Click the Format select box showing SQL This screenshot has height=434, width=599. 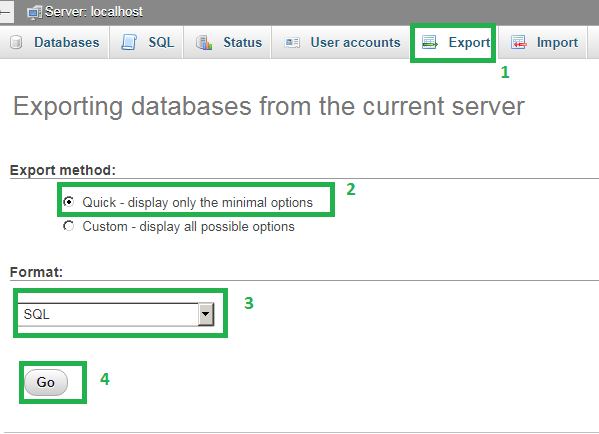116,314
